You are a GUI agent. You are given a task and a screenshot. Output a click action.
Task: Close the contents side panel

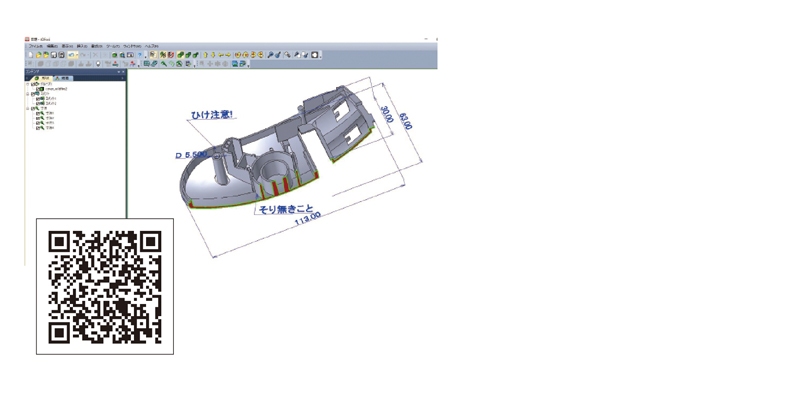[x=122, y=72]
